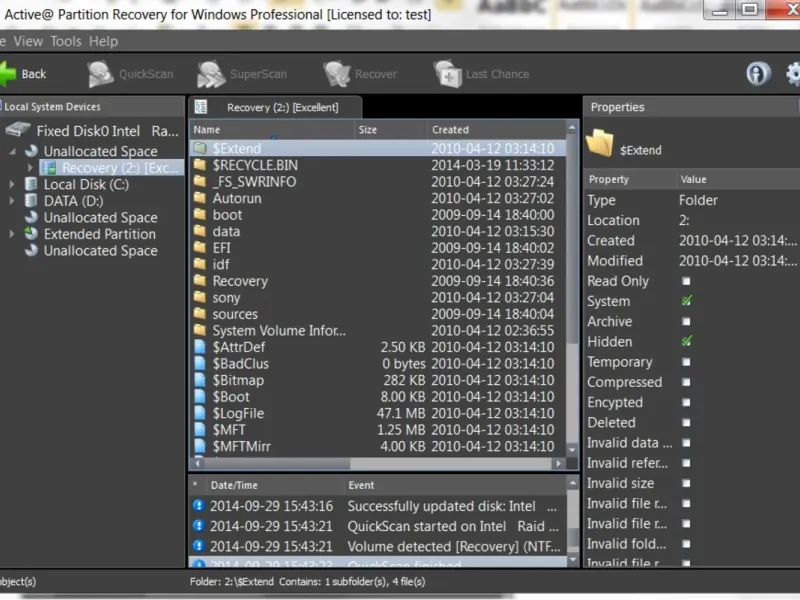Click the $MFT file icon

coord(200,430)
